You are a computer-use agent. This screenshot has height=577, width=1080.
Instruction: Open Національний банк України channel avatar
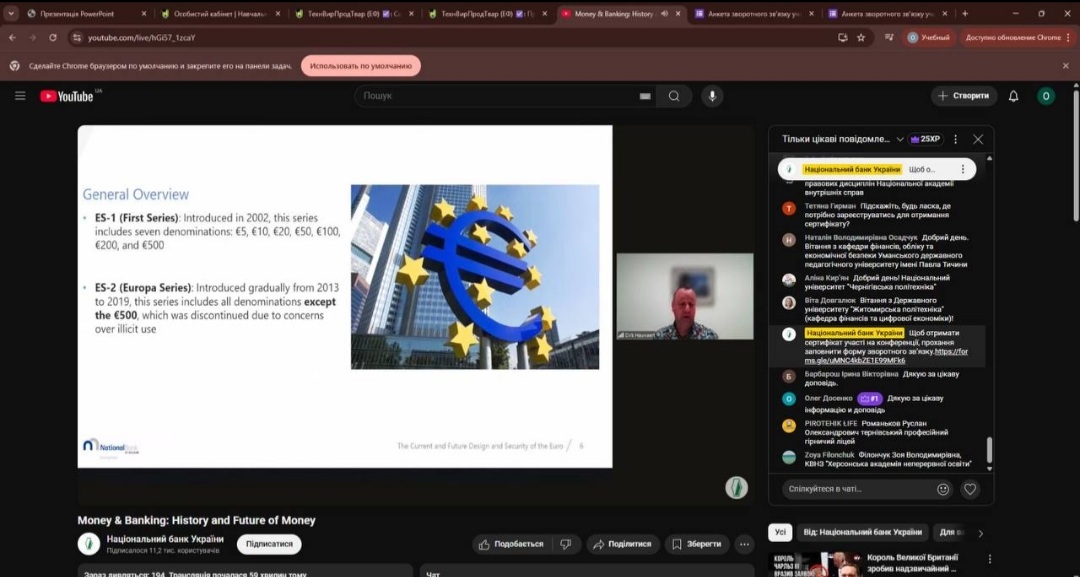coord(89,544)
